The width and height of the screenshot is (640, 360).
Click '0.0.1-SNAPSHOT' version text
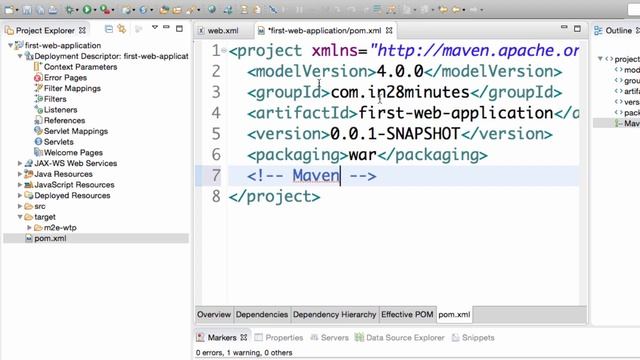(395, 134)
